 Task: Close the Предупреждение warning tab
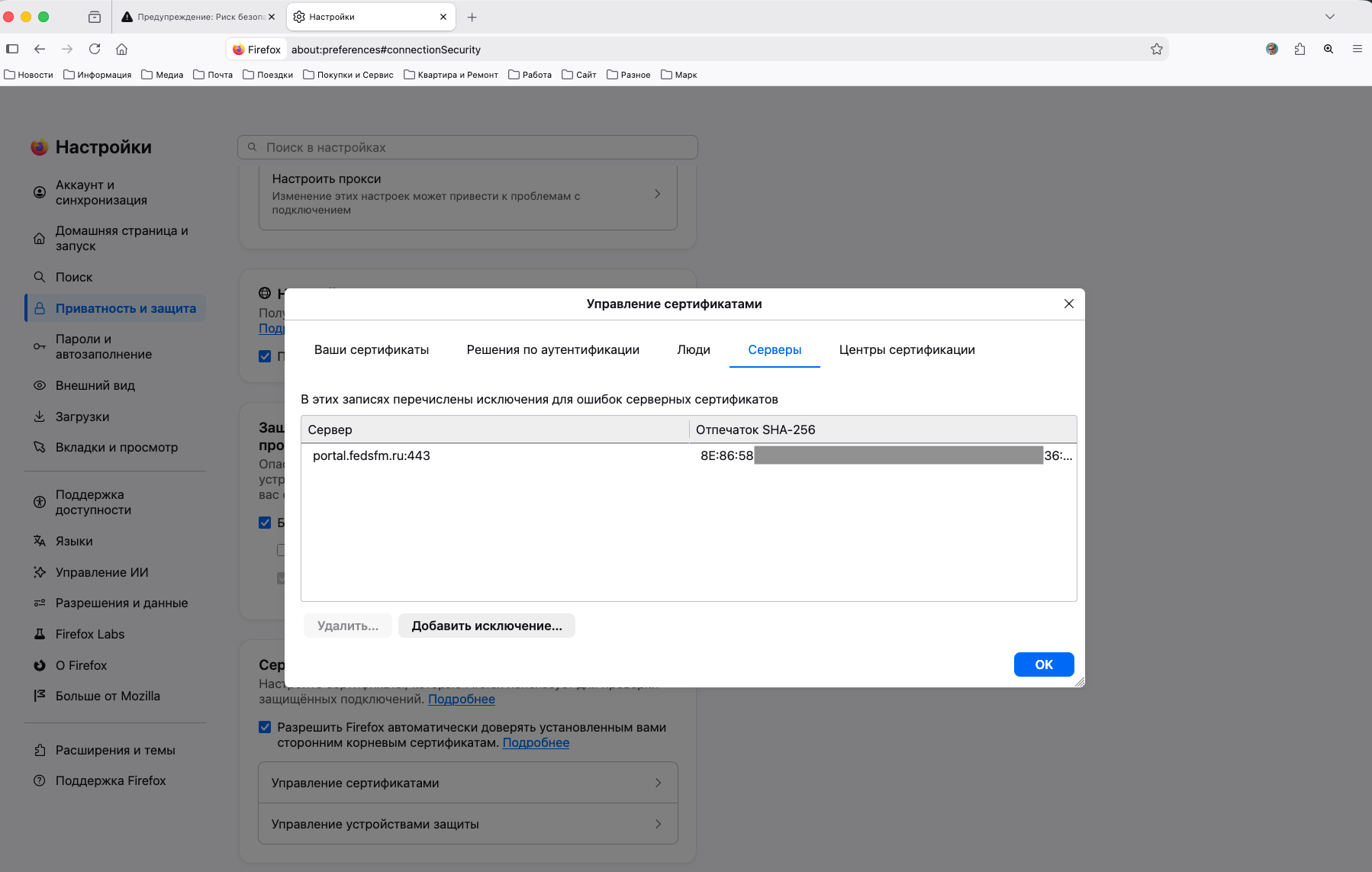(x=272, y=17)
